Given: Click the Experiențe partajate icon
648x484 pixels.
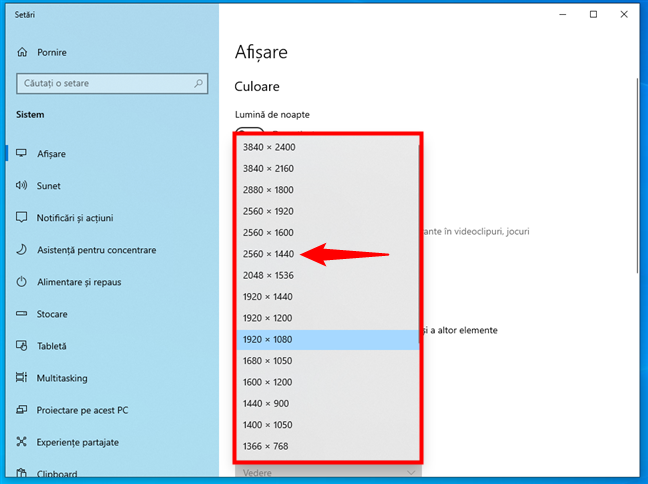Looking at the screenshot, I should (x=21, y=442).
